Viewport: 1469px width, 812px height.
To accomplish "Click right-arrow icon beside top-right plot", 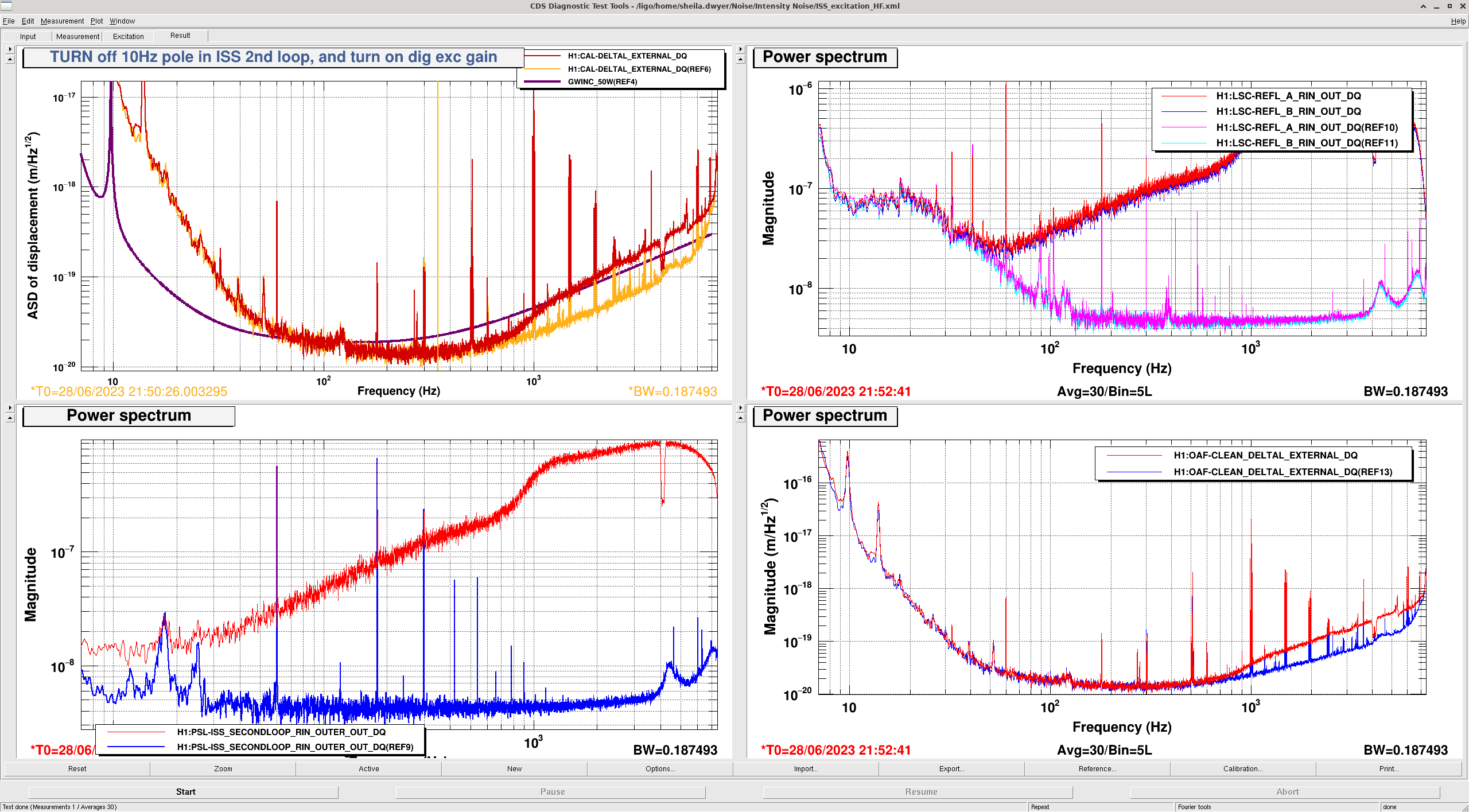I will [740, 49].
